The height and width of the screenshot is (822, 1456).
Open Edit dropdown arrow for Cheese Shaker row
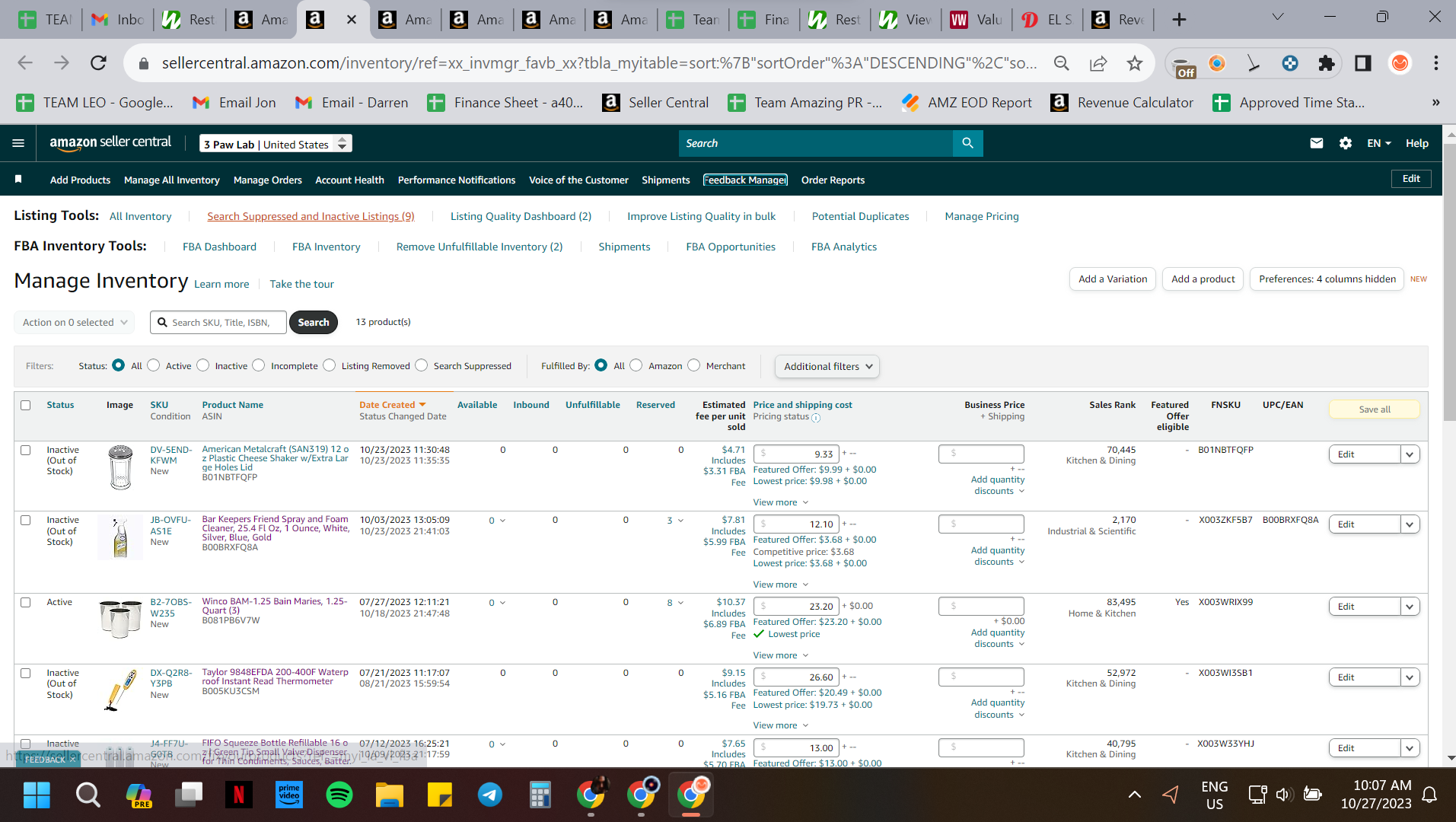(x=1410, y=454)
